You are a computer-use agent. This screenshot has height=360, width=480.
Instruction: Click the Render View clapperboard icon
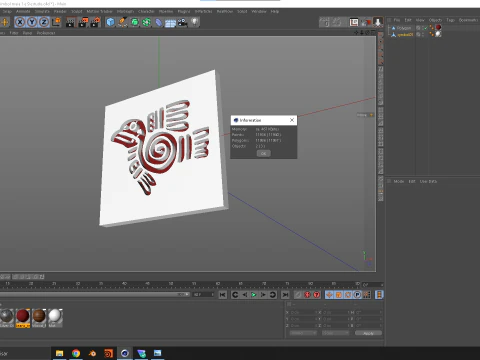[x=71, y=22]
